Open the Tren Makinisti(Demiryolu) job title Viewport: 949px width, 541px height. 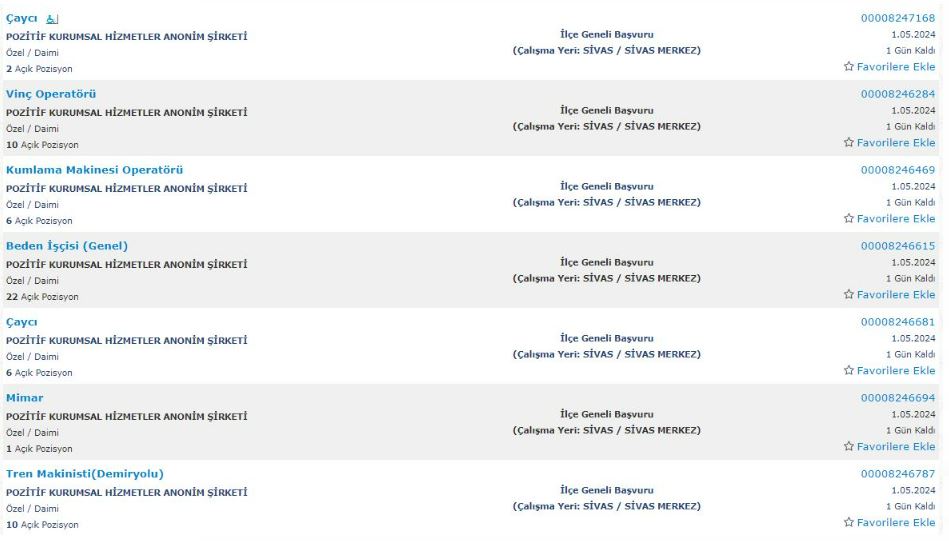click(x=85, y=474)
